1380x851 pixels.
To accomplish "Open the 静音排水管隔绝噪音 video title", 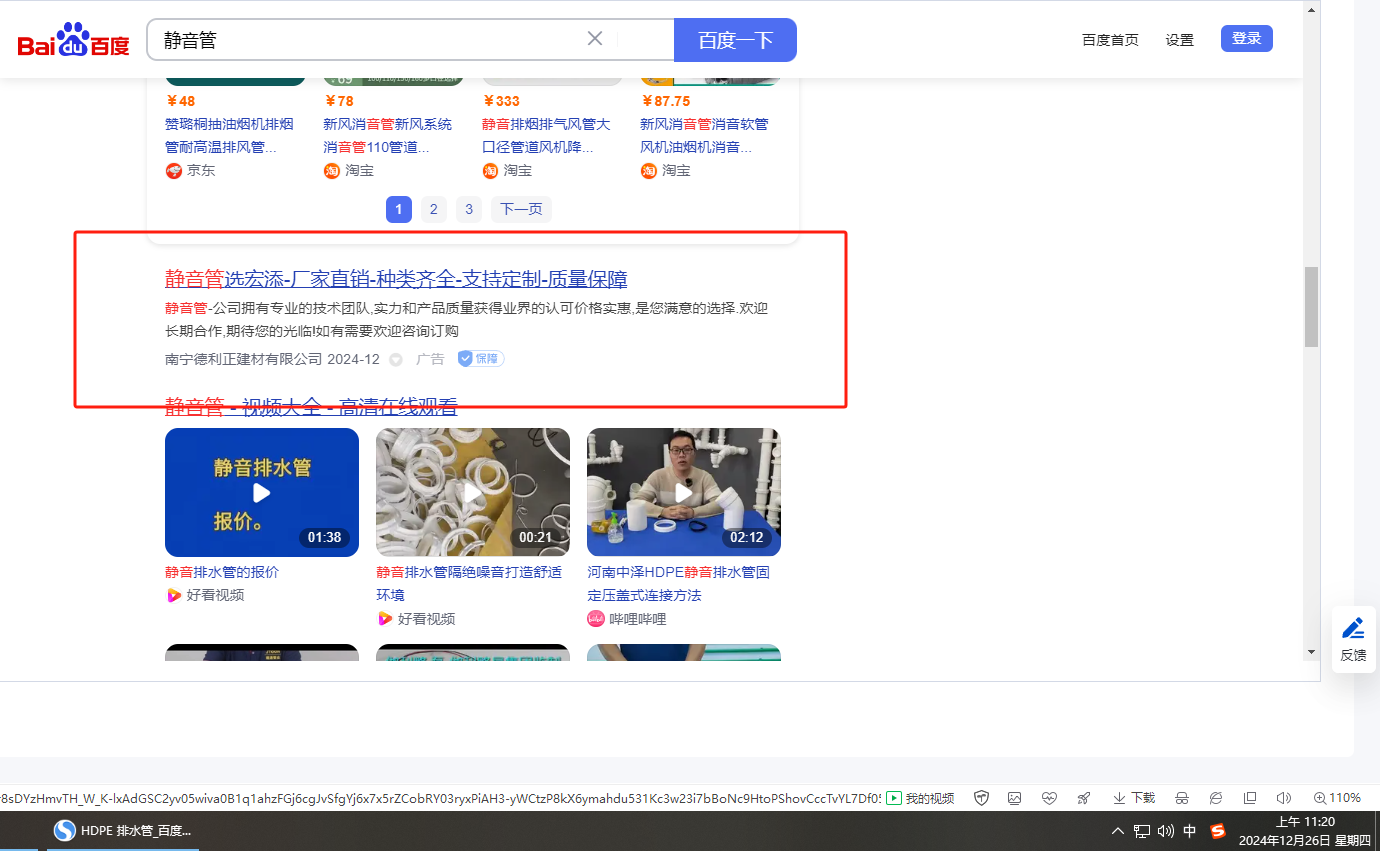I will (469, 584).
